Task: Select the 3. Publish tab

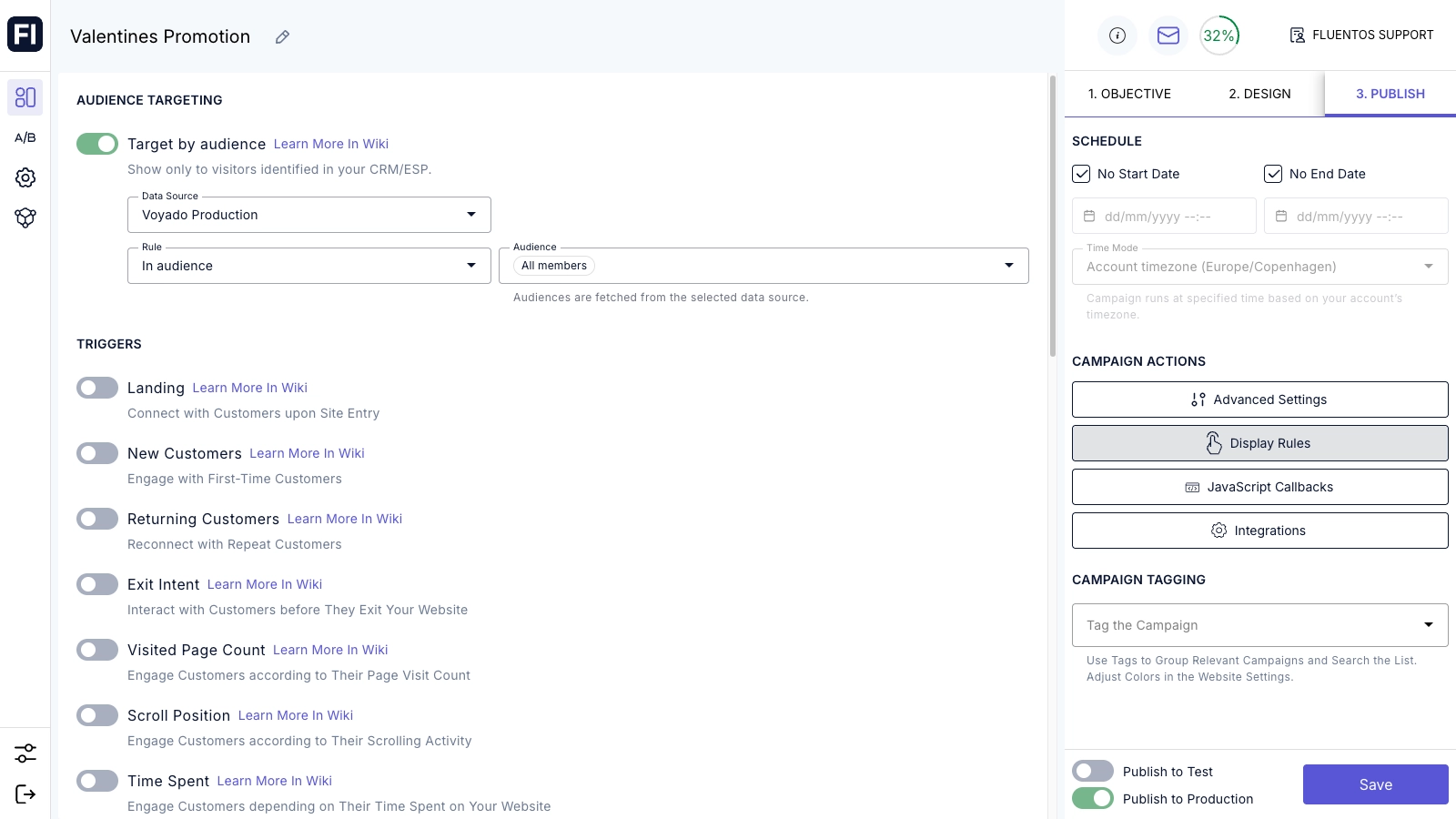Action: 1390,94
